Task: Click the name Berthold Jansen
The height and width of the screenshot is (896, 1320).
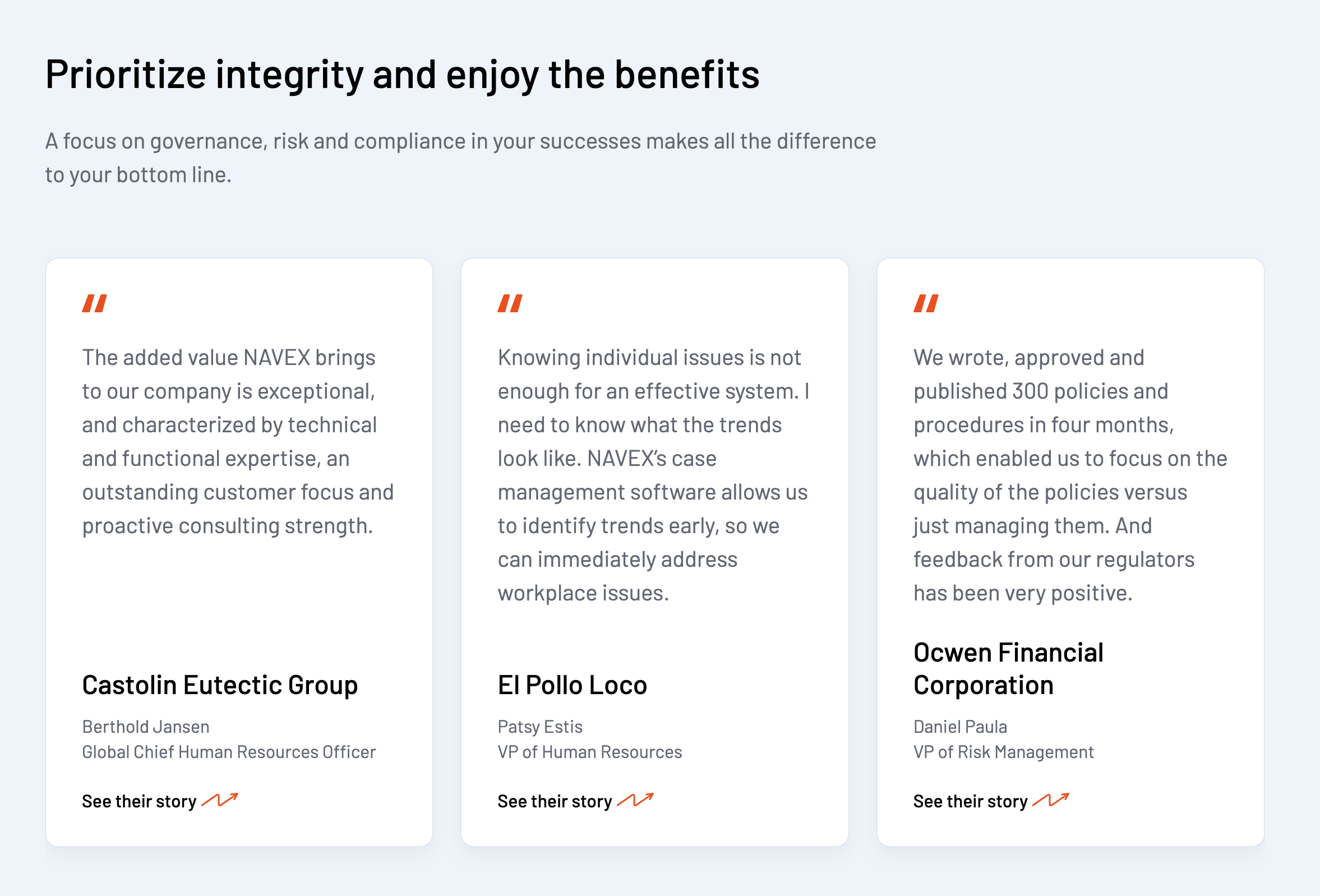Action: click(x=145, y=727)
